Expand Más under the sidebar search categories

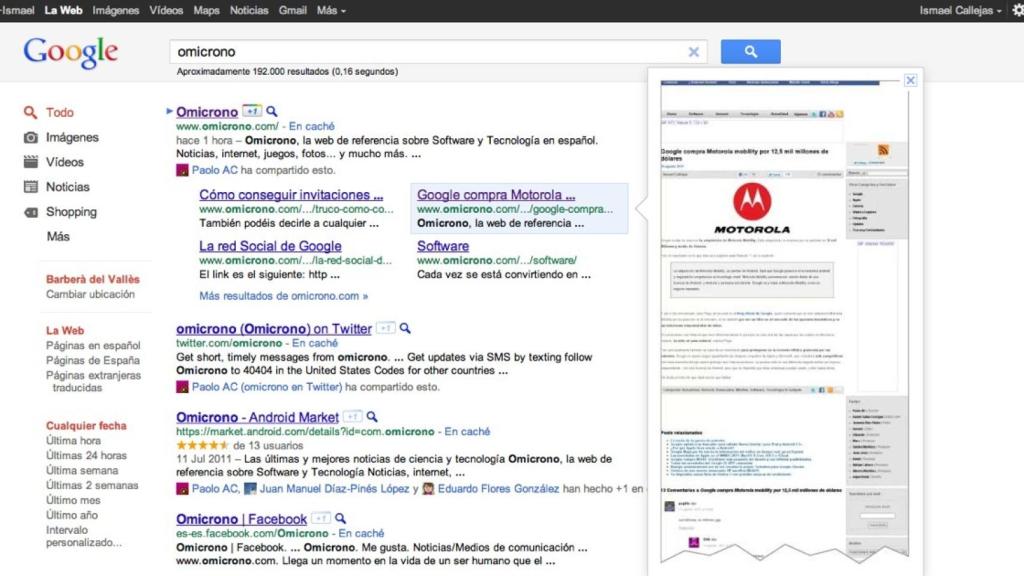[58, 237]
